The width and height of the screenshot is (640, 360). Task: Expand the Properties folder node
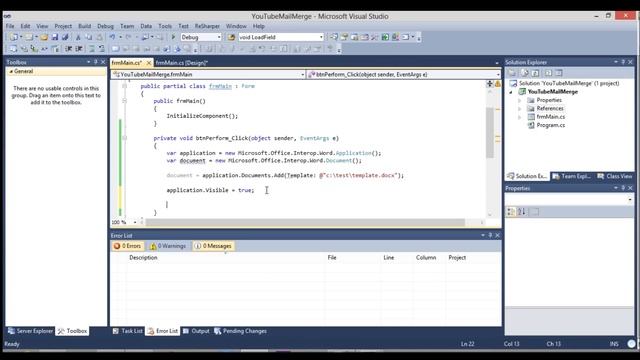pyautogui.click(x=520, y=100)
